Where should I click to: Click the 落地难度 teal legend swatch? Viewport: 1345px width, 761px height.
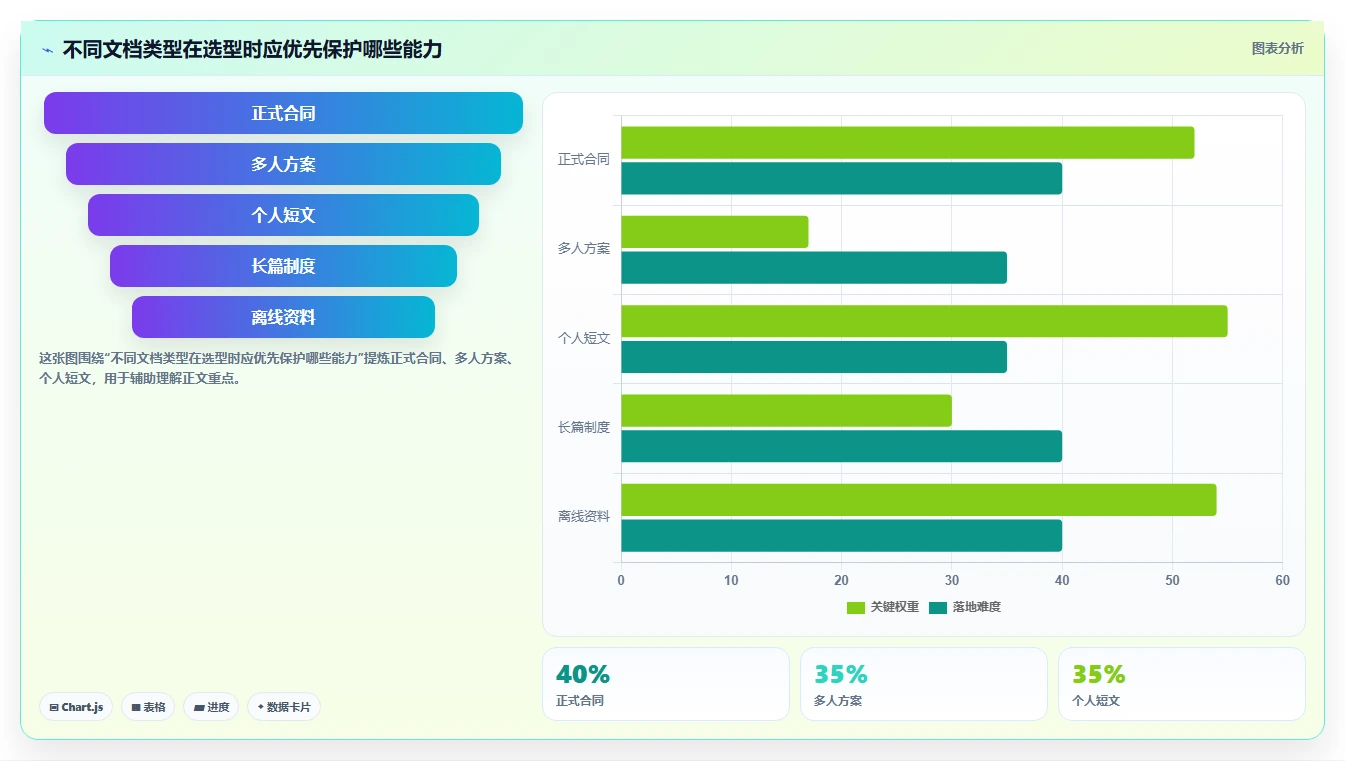pos(938,608)
